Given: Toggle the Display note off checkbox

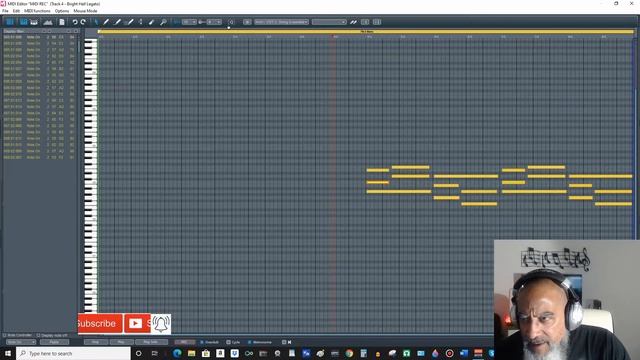Looking at the screenshot, I should [x=38, y=336].
